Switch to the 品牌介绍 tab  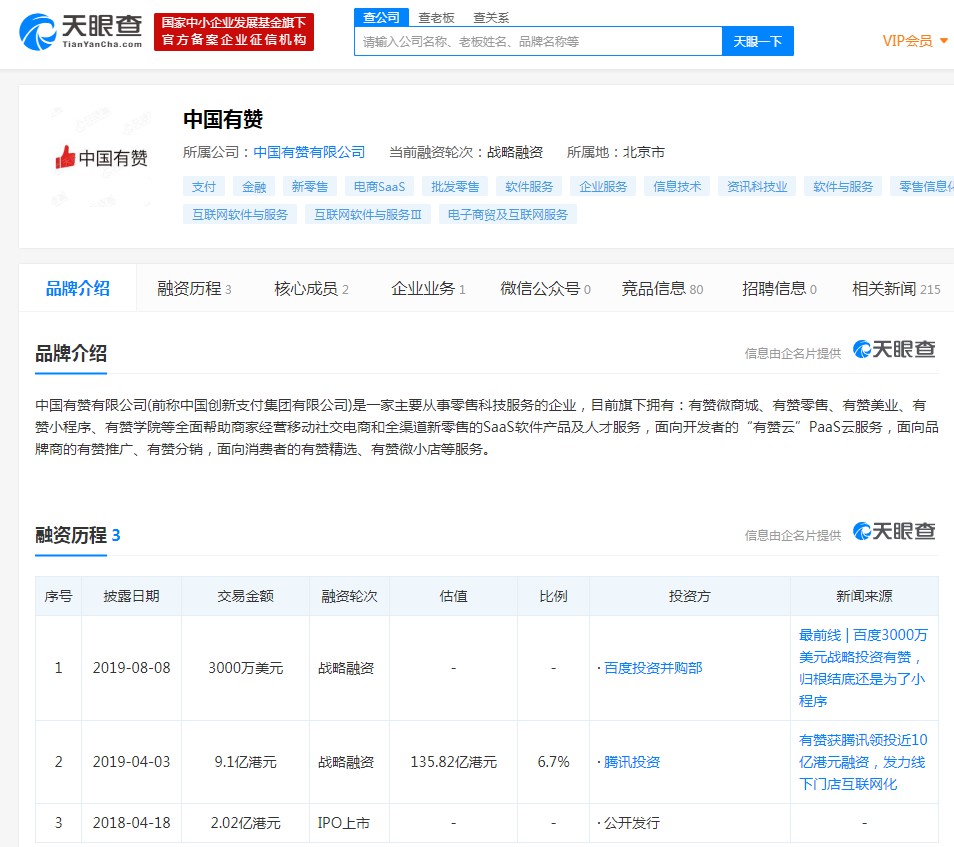78,288
